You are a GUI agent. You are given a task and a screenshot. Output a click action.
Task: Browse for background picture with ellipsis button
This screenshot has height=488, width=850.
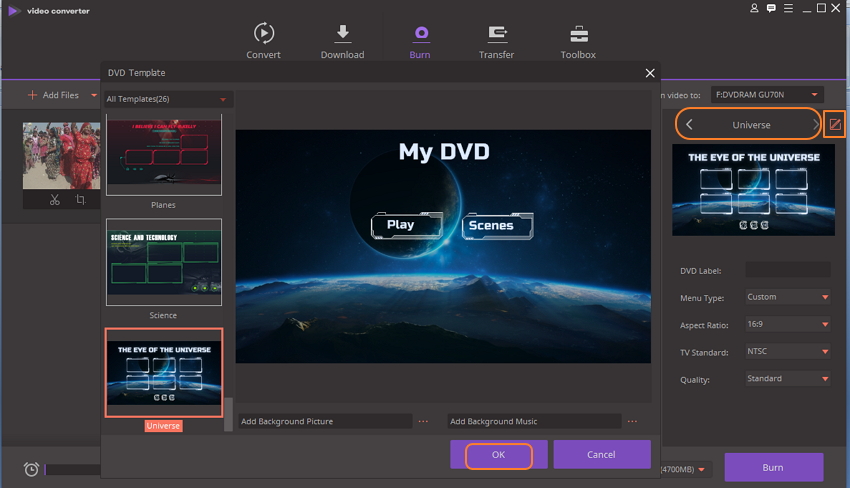423,421
